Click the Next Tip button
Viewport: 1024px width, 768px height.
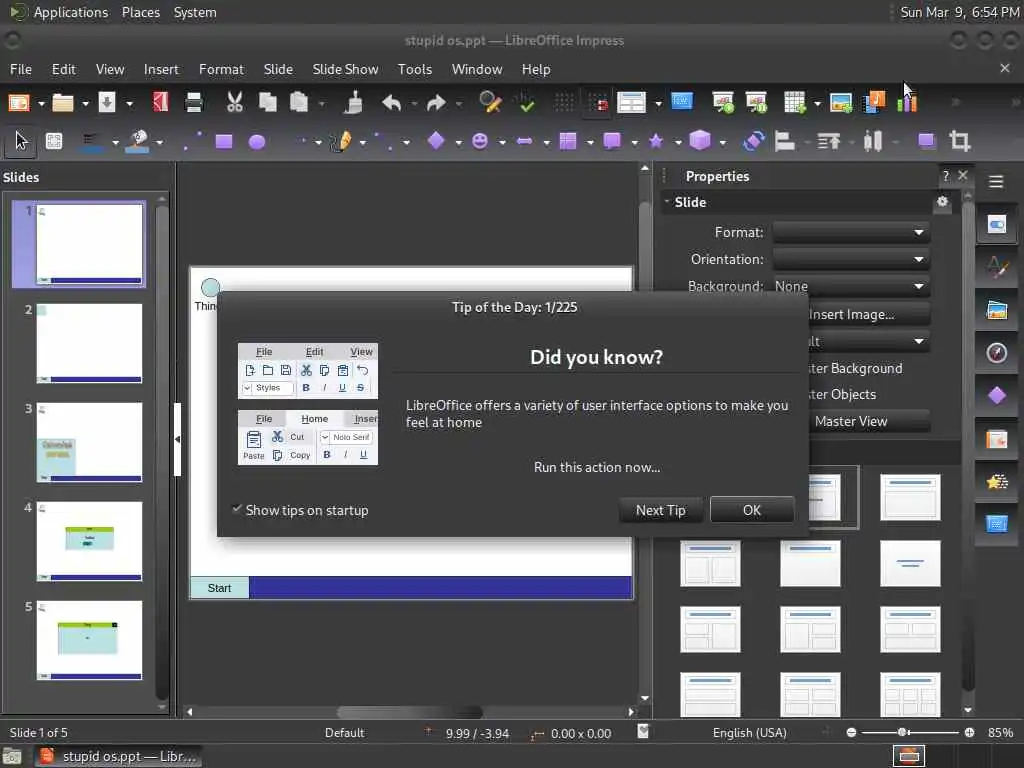660,510
